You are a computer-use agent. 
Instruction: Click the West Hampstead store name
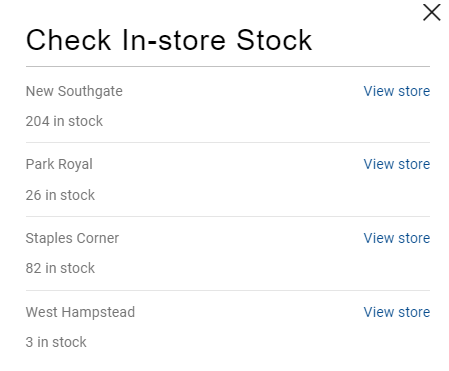80,312
